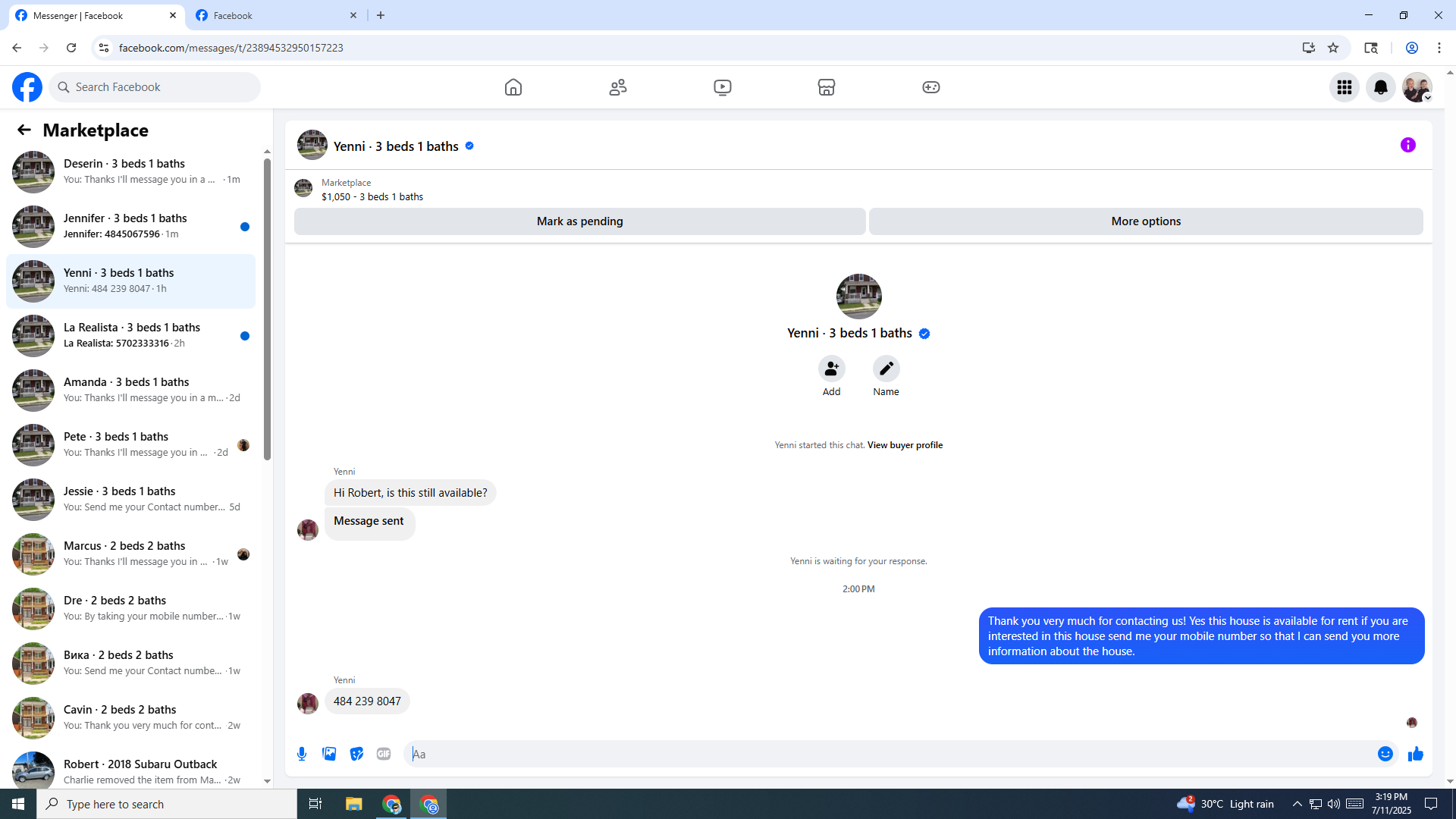Viewport: 1456px width, 819px height.
Task: Open Facebook Home icon in top navigation
Action: (x=513, y=87)
